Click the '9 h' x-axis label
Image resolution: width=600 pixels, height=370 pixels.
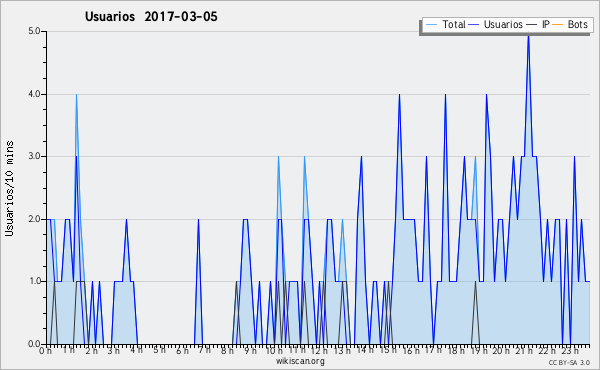point(250,351)
